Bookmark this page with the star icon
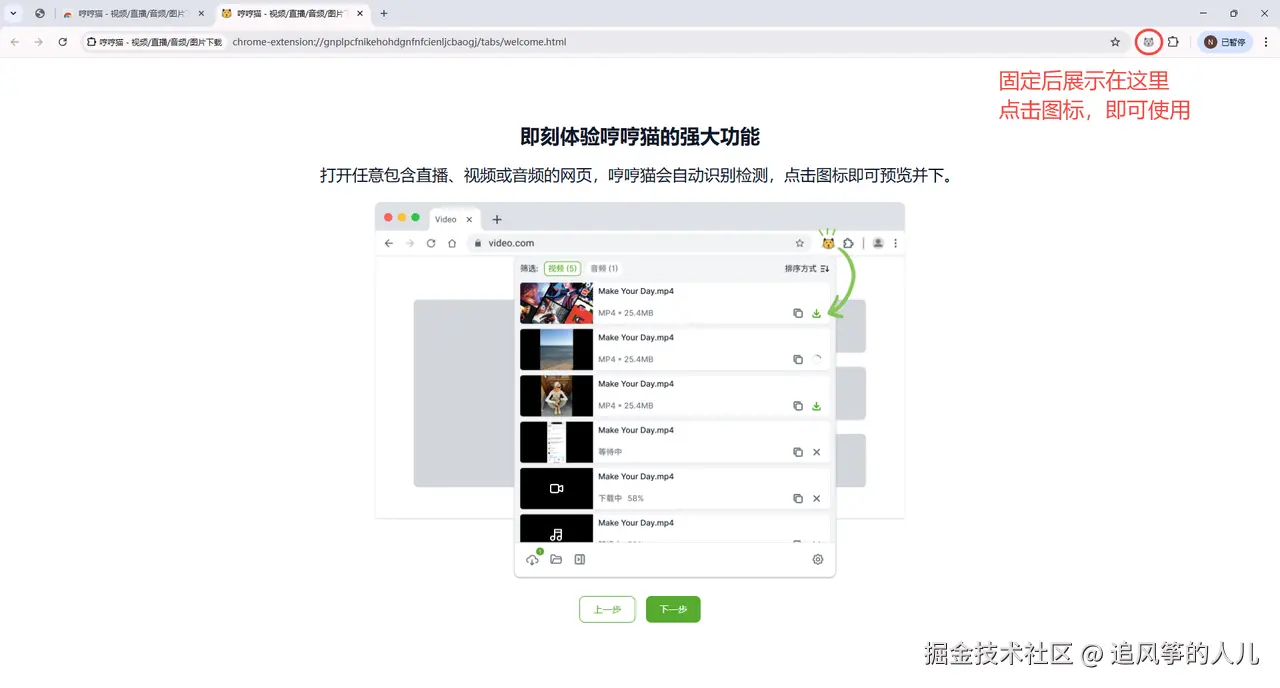1280x688 pixels. pyautogui.click(x=1115, y=42)
